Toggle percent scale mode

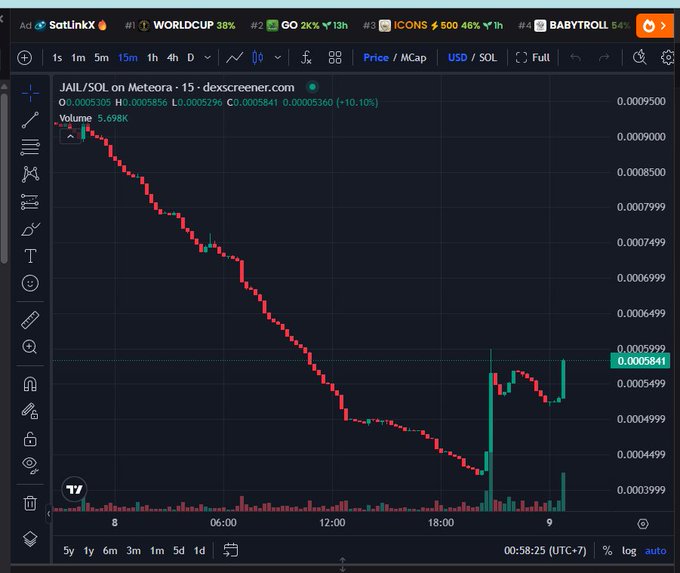click(608, 551)
